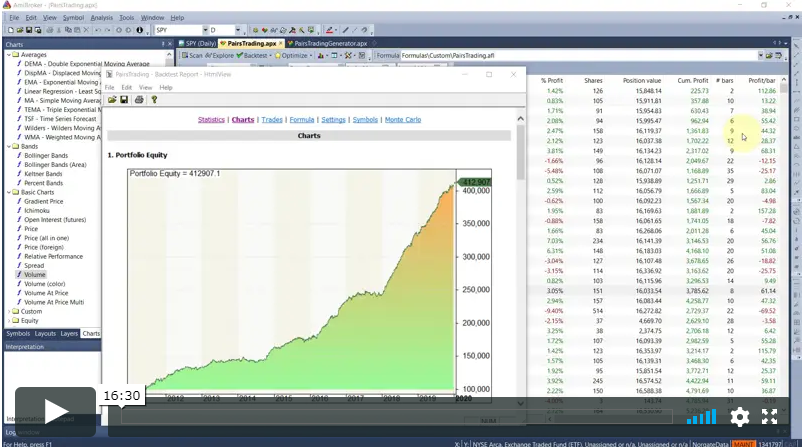This screenshot has height=447, width=803.
Task: Open the symbol SPY dropdown
Action: pos(205,30)
